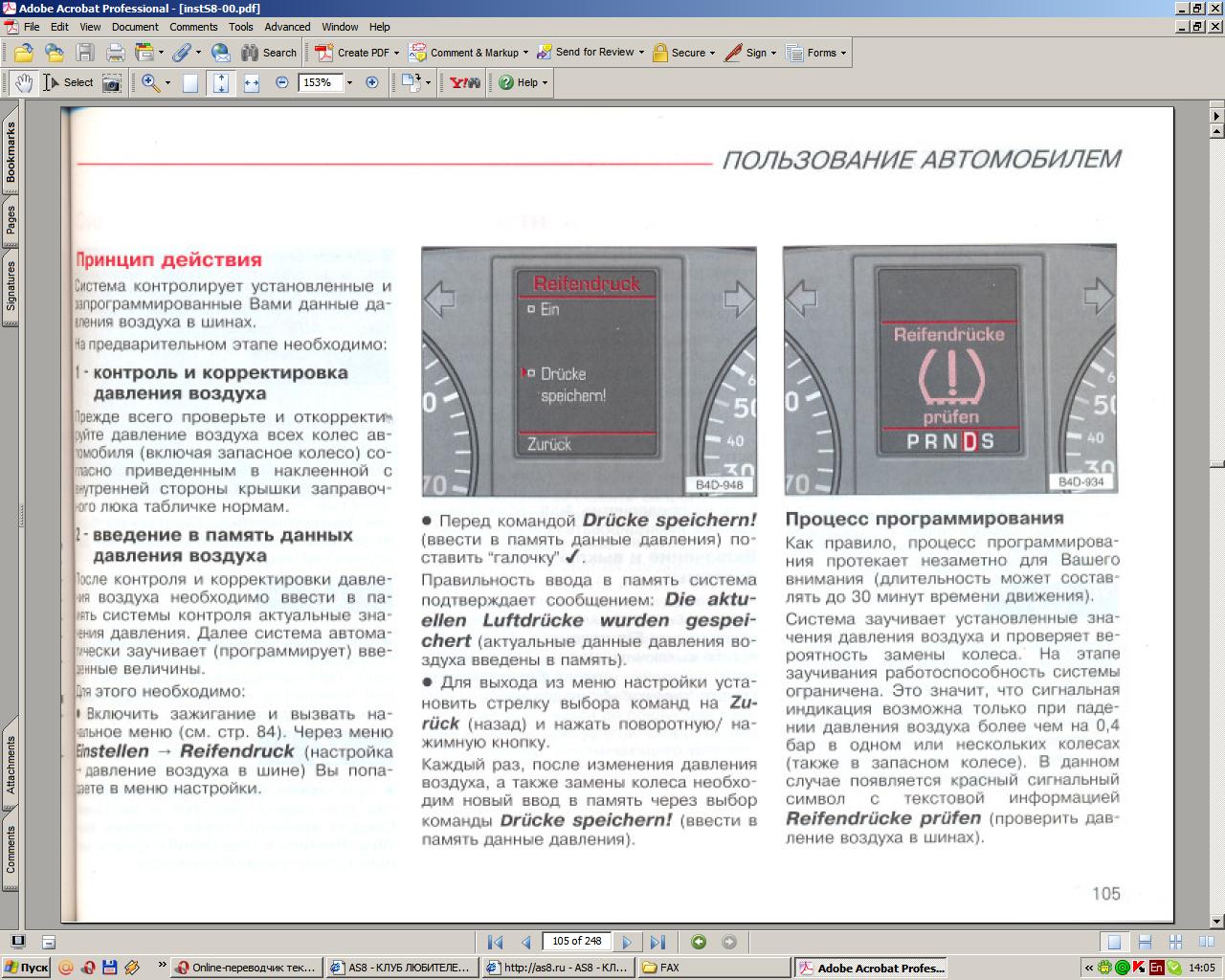Click the Email envelope icon
Screen dimensions: 1225x980
click(221, 53)
